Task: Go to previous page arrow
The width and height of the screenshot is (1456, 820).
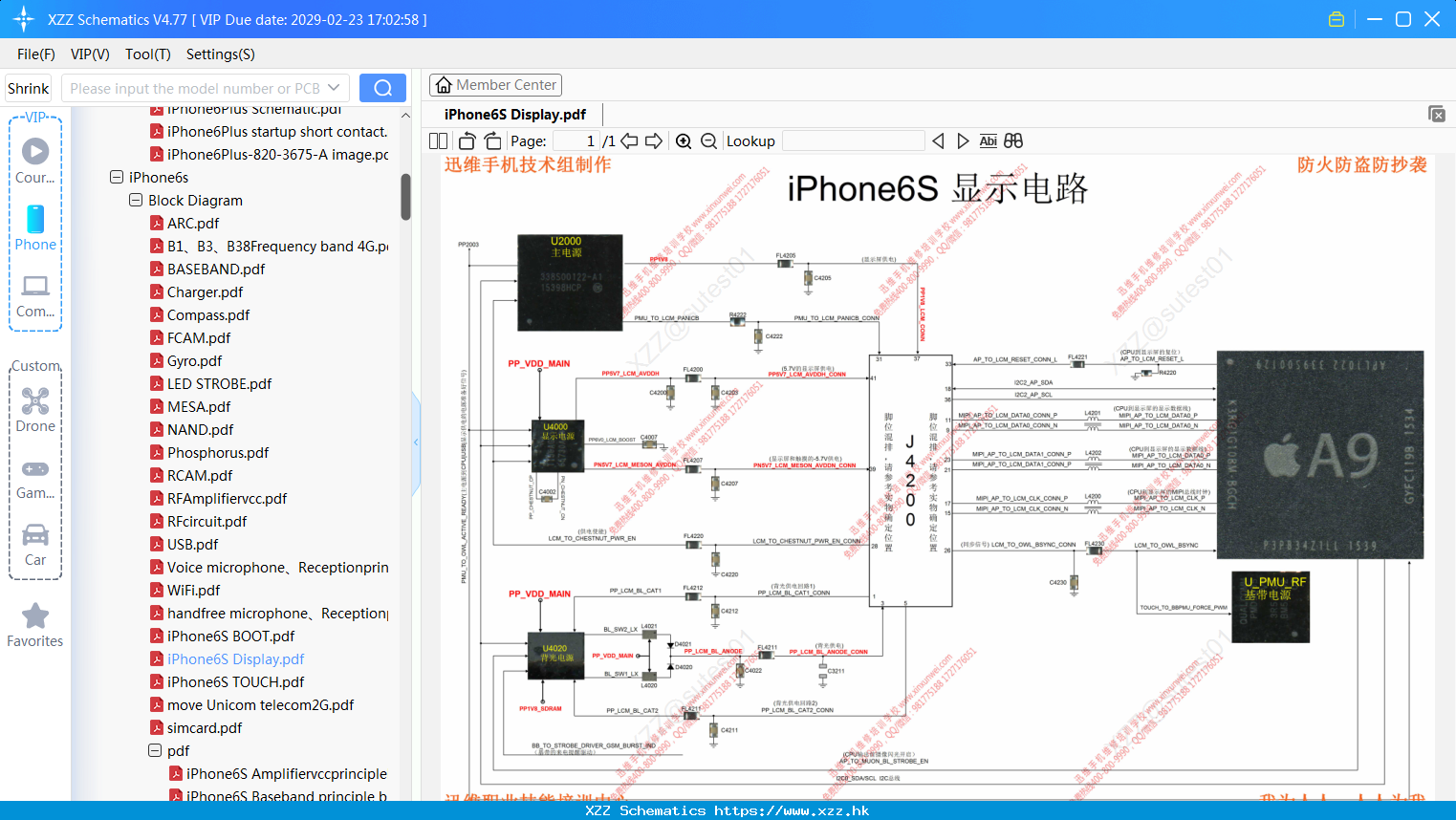Action: (x=629, y=140)
